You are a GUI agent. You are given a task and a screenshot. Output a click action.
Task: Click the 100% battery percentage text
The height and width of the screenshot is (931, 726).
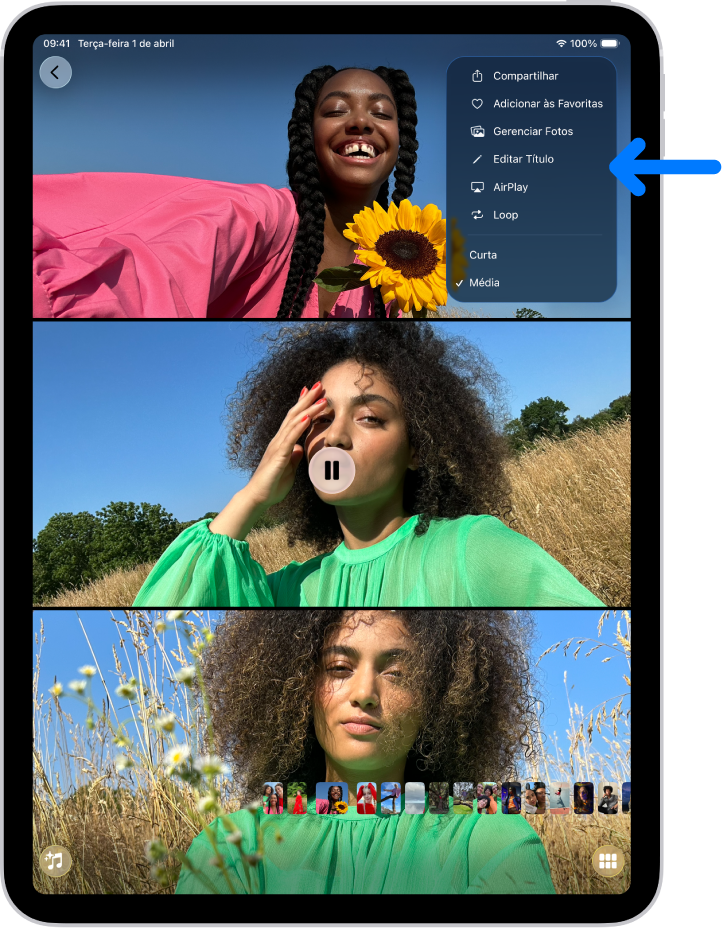tap(584, 43)
